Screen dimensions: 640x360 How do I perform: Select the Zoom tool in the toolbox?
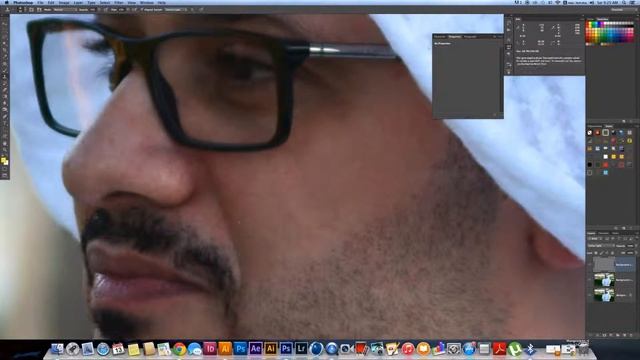coord(5,150)
